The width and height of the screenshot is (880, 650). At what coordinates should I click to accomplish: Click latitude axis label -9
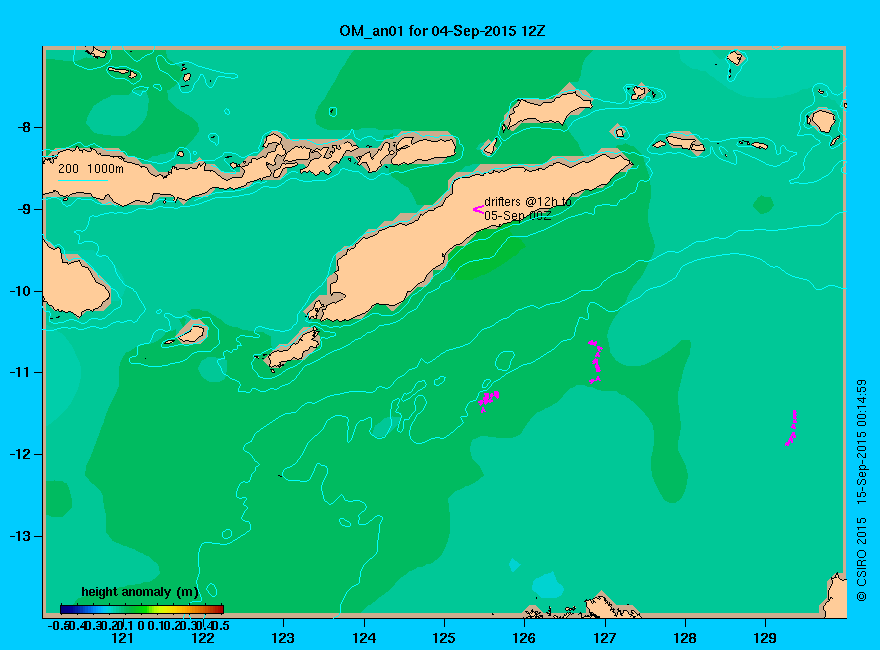coord(24,209)
